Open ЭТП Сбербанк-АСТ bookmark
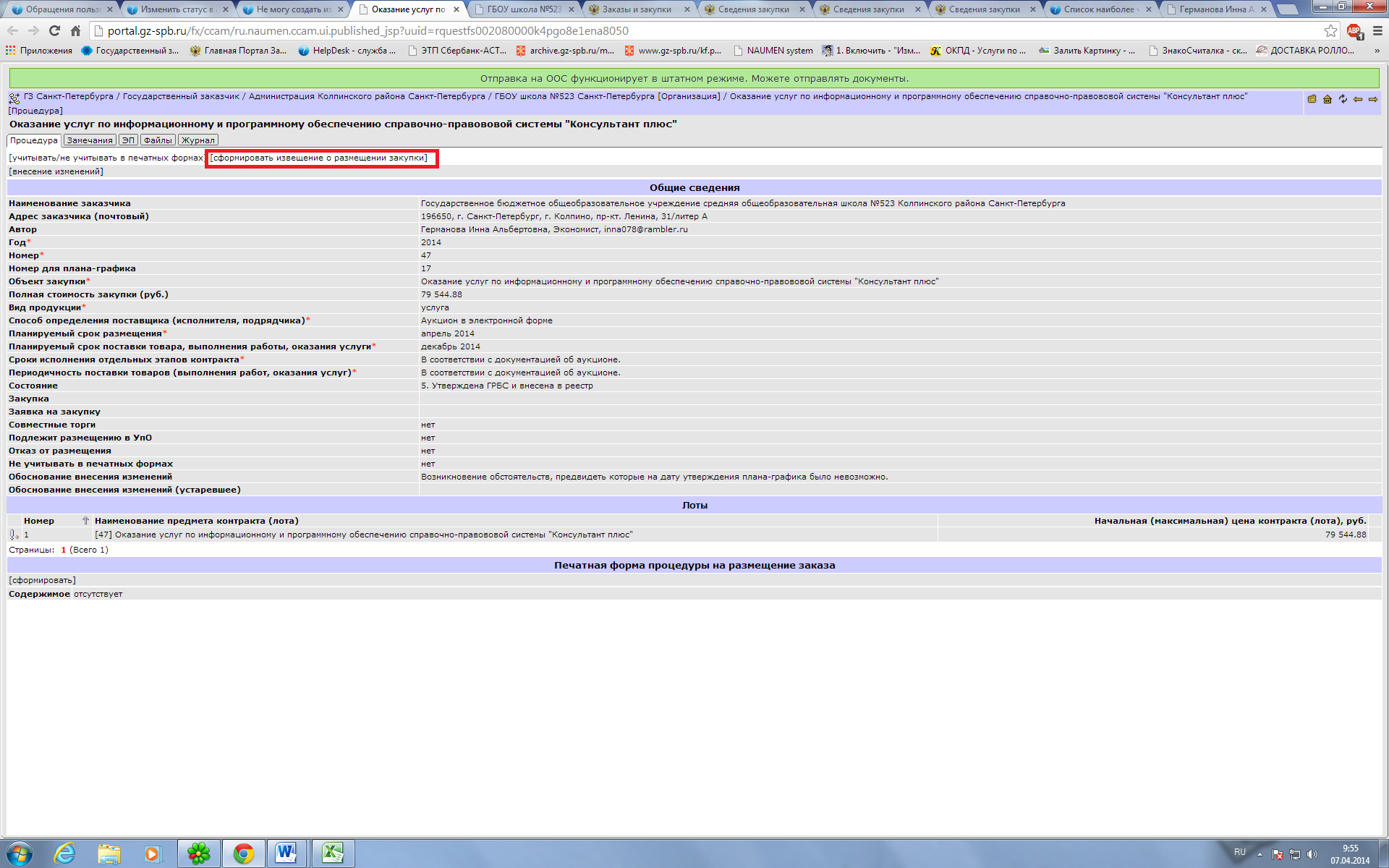Screen dimensions: 1389x868 [457, 51]
